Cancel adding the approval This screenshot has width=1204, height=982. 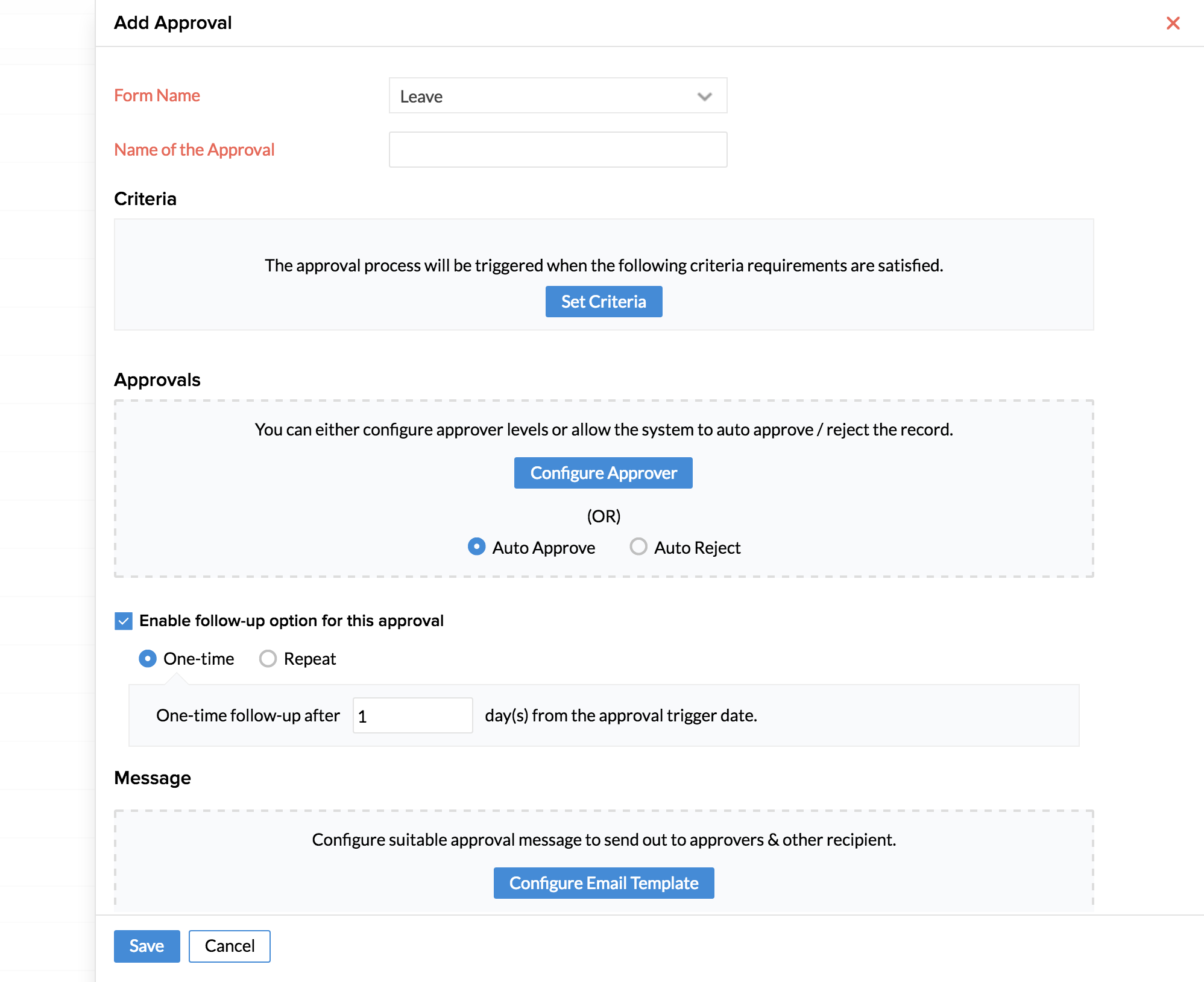tap(229, 946)
